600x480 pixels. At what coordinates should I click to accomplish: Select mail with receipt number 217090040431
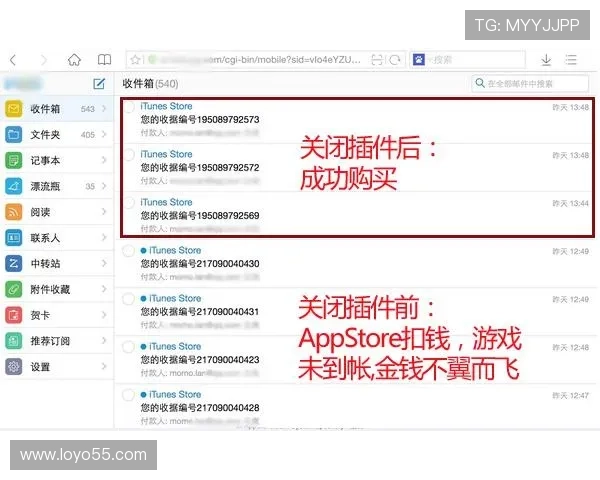[129, 299]
